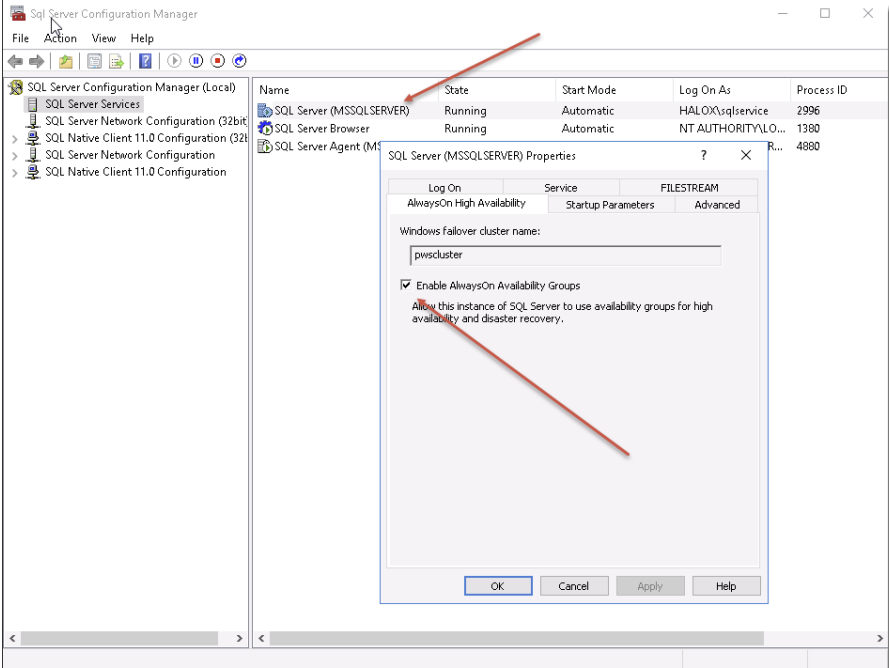Open the blue Help question-mark toolbar icon
The width and height of the screenshot is (889, 668).
tap(145, 61)
